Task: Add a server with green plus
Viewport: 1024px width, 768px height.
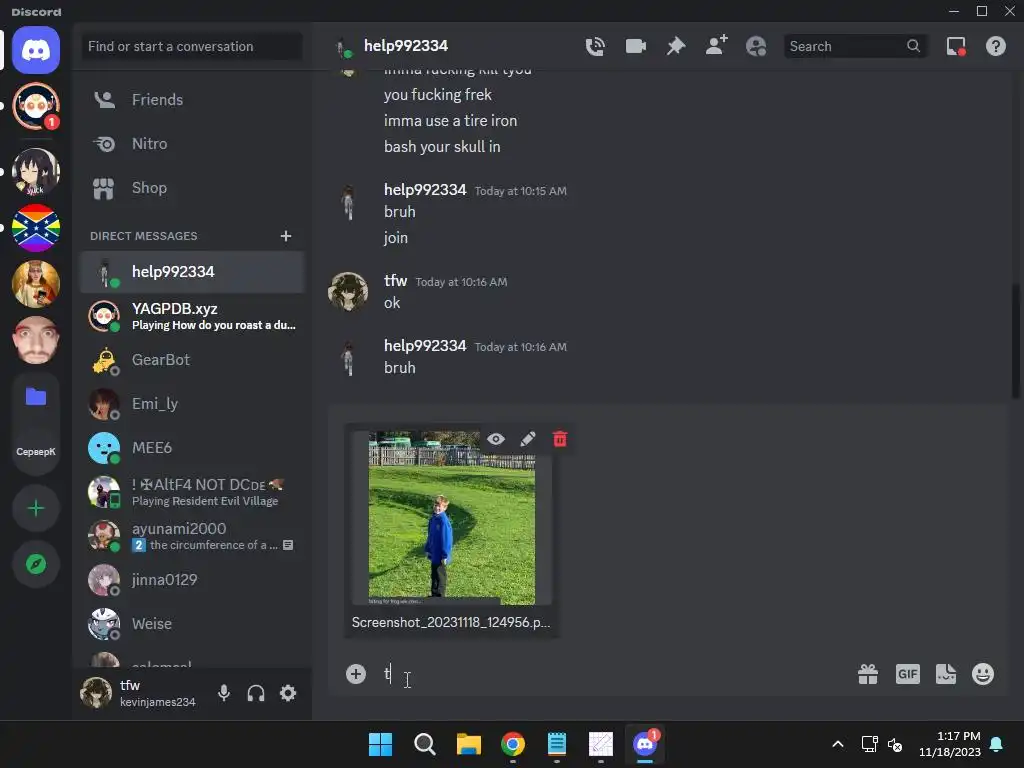Action: click(x=36, y=508)
